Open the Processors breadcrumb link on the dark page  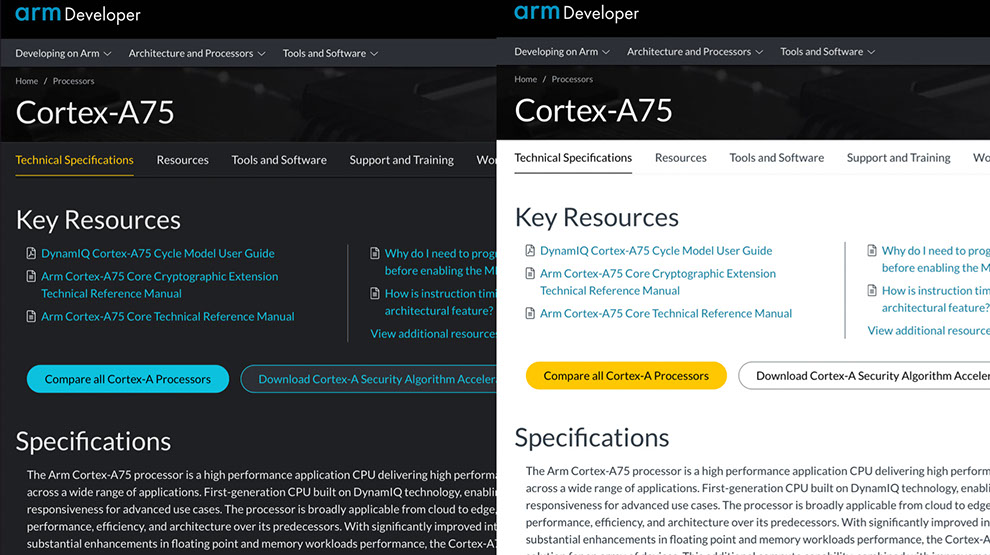point(73,81)
